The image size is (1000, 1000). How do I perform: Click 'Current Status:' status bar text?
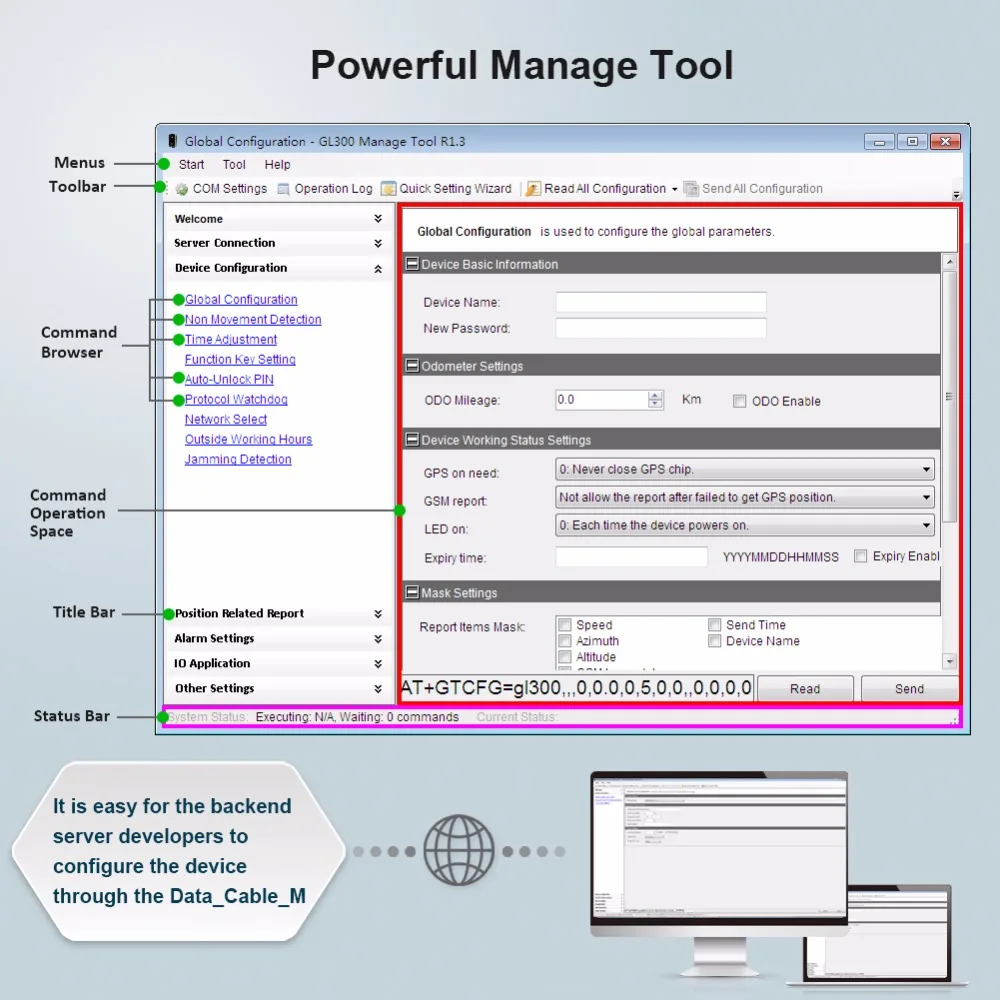pyautogui.click(x=517, y=717)
